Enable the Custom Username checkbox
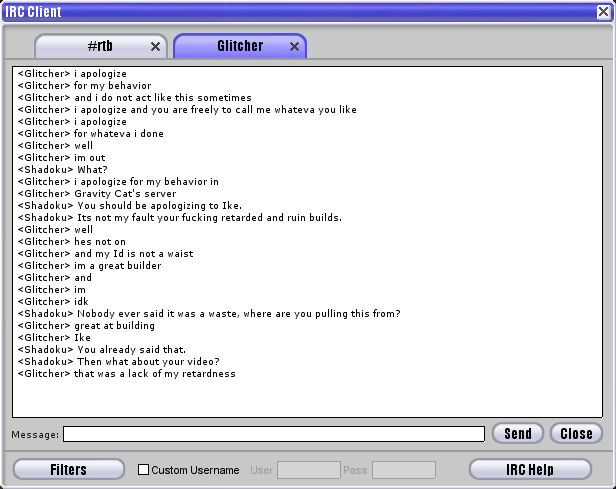Viewport: 616px width, 489px height. coord(143,470)
